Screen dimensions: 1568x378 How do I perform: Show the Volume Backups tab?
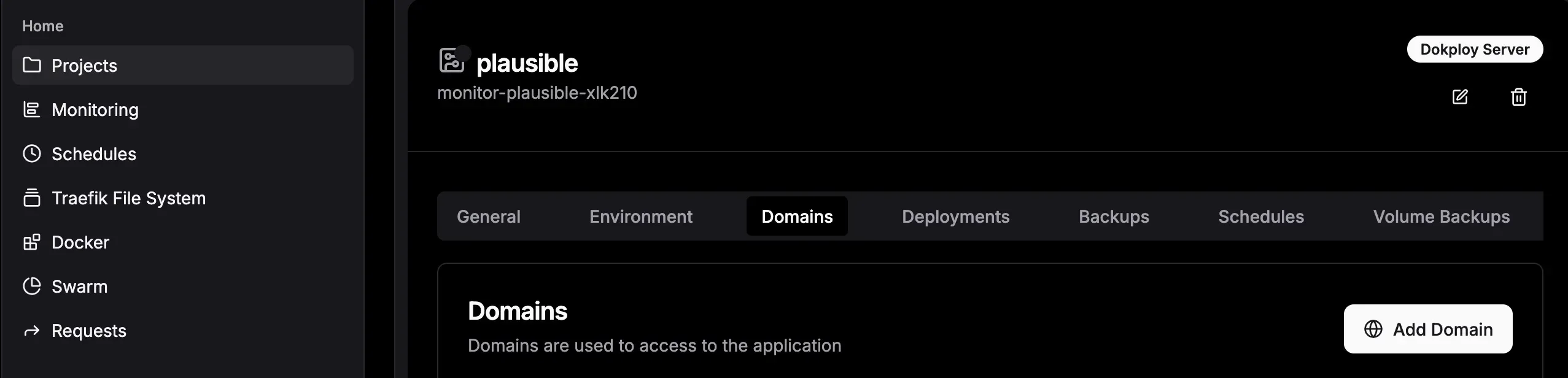[x=1441, y=217]
